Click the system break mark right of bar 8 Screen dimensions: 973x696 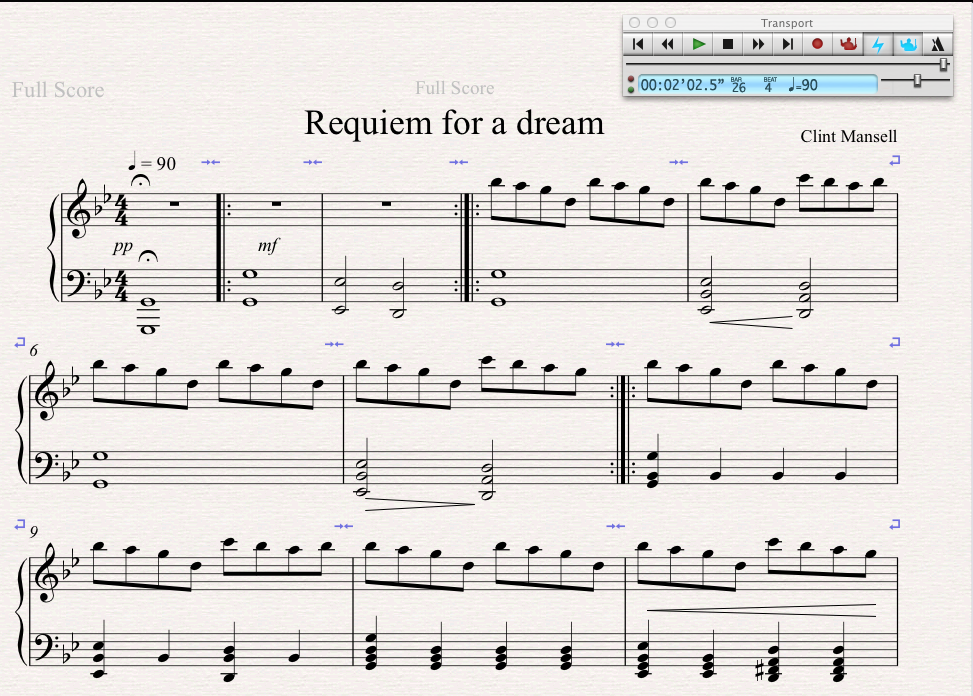click(x=894, y=342)
